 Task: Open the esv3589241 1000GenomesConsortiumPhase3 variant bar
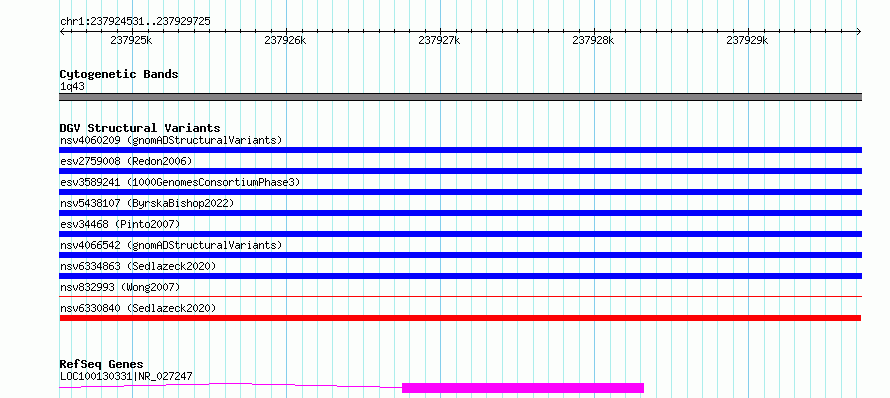tap(460, 192)
